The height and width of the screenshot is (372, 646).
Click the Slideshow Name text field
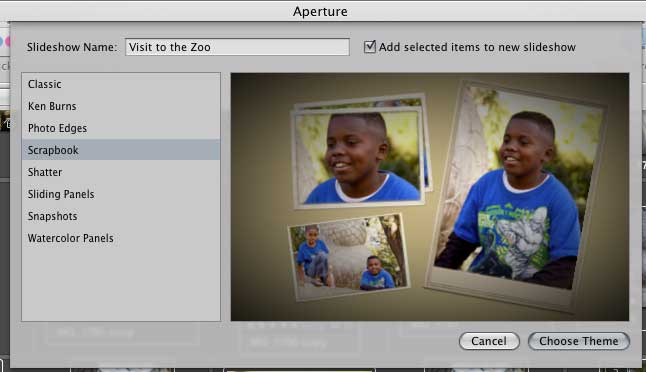pyautogui.click(x=237, y=47)
